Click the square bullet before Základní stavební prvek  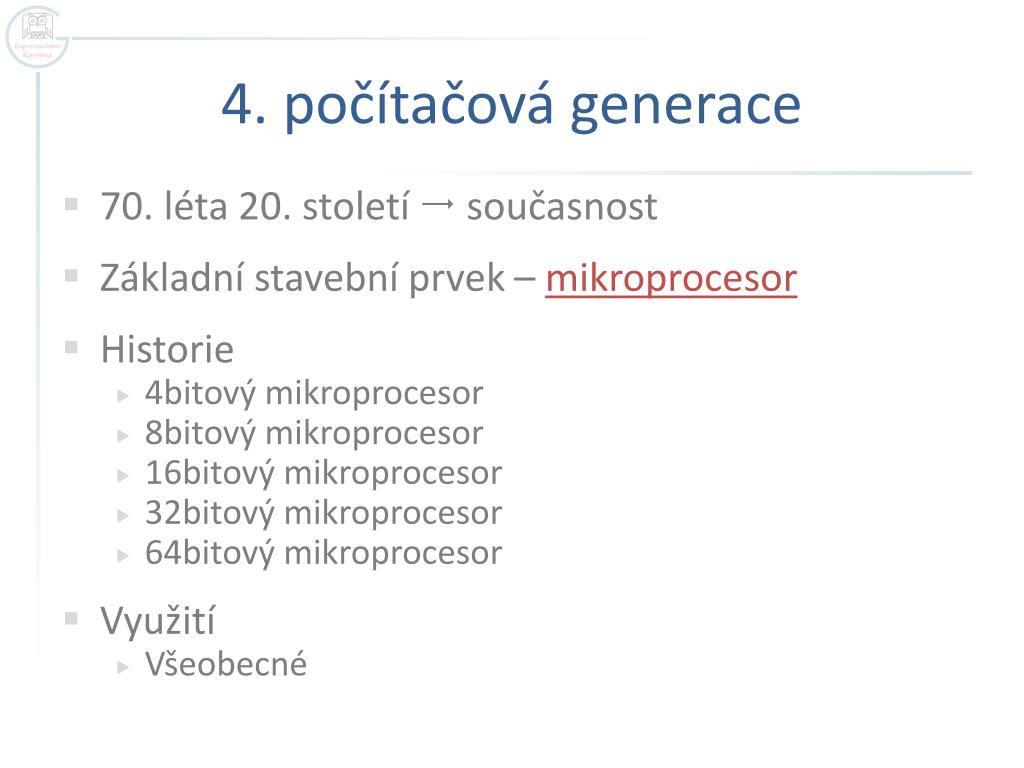pos(72,276)
